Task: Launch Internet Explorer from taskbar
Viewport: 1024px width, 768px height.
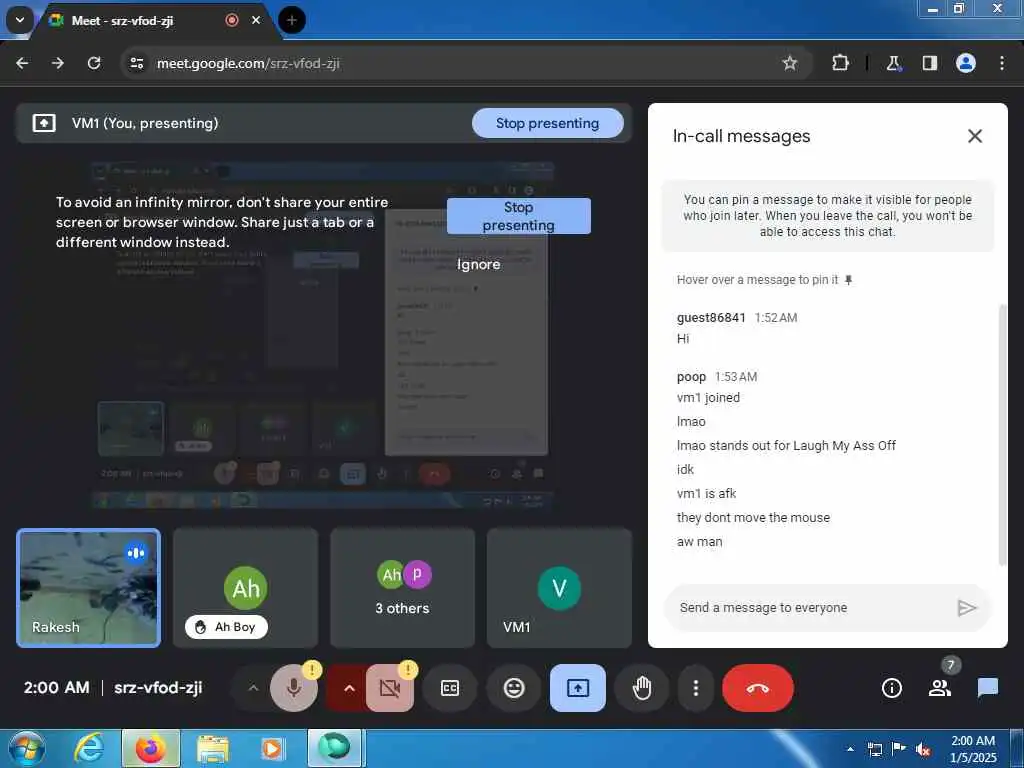Action: click(x=89, y=748)
